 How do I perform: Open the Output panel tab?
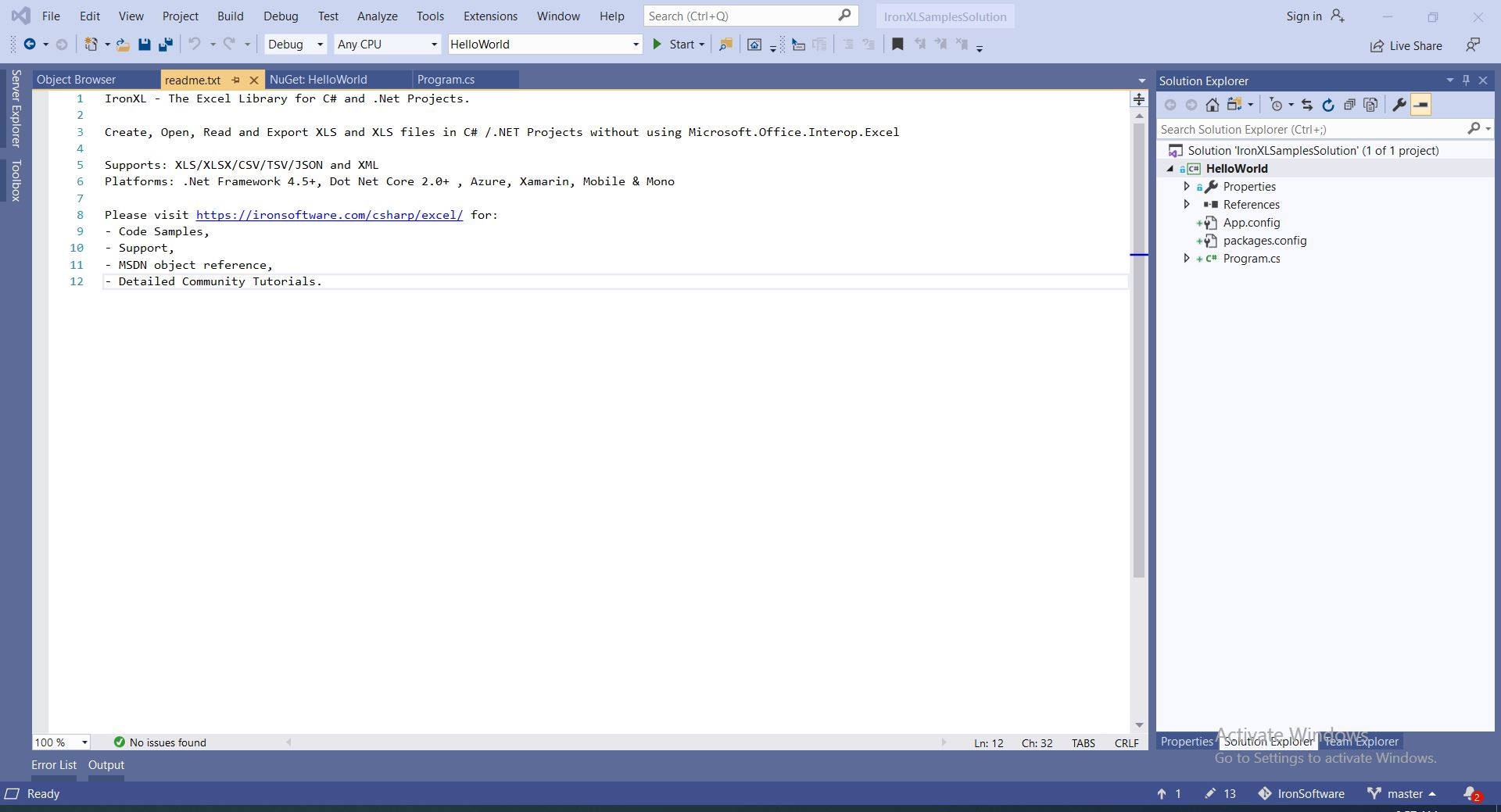(x=106, y=765)
